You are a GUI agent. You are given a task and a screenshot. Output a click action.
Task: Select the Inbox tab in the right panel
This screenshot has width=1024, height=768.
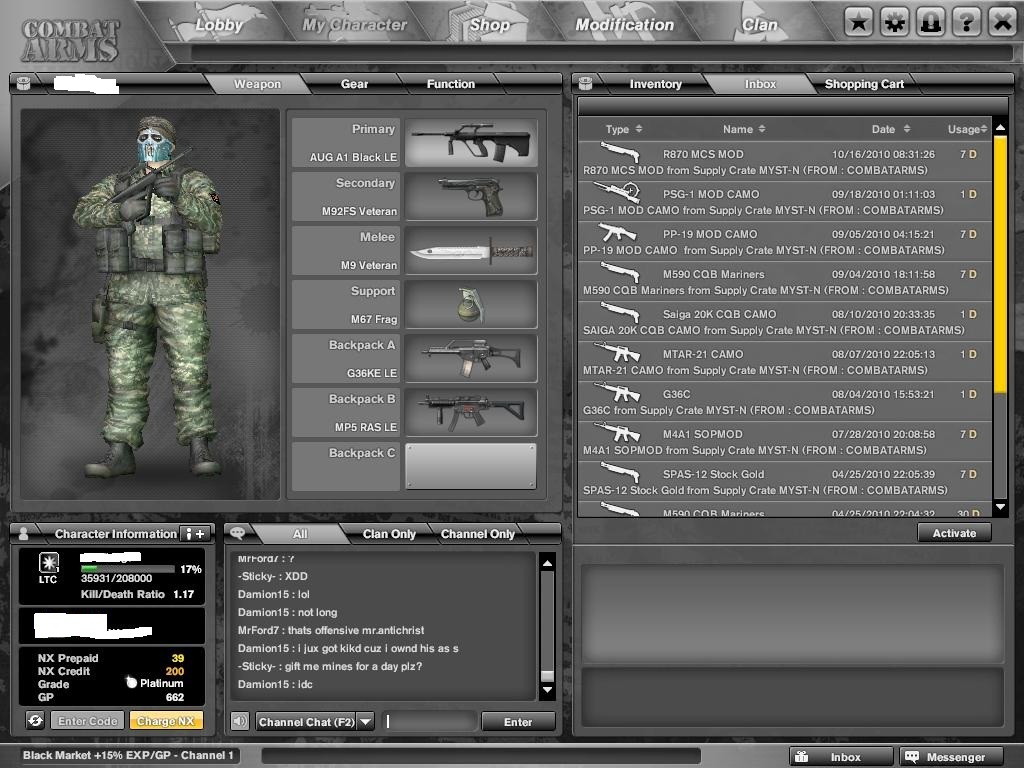pyautogui.click(x=760, y=84)
